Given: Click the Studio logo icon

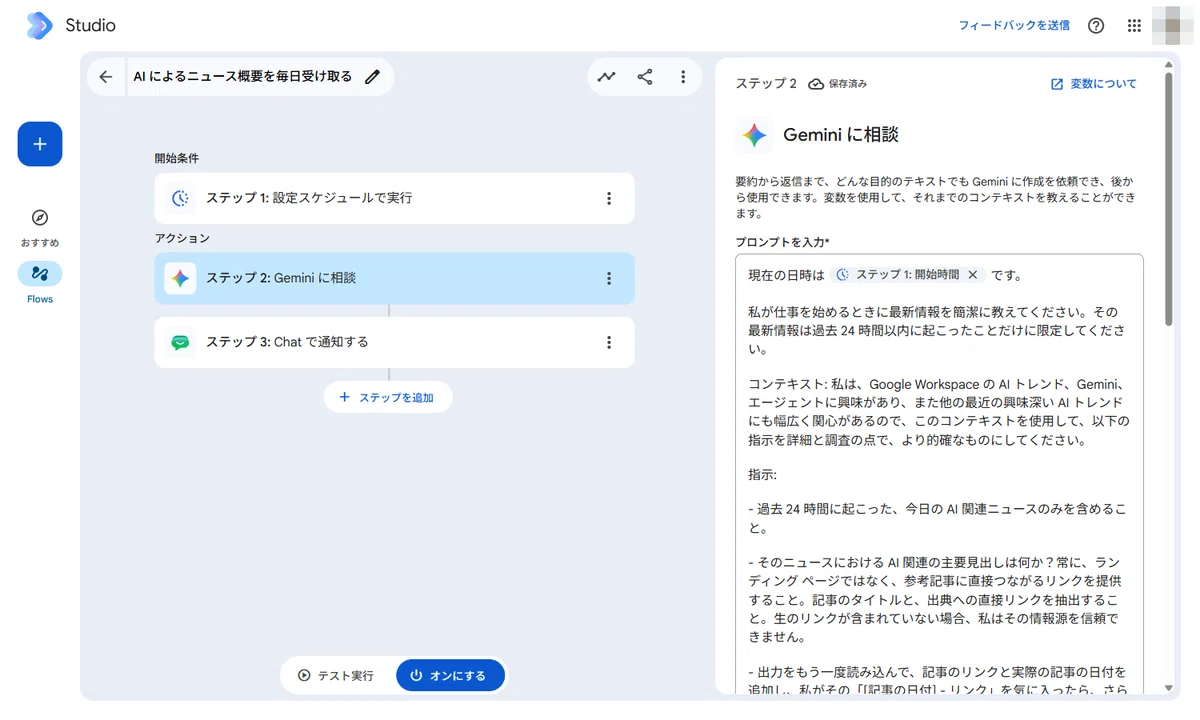Looking at the screenshot, I should point(39,25).
